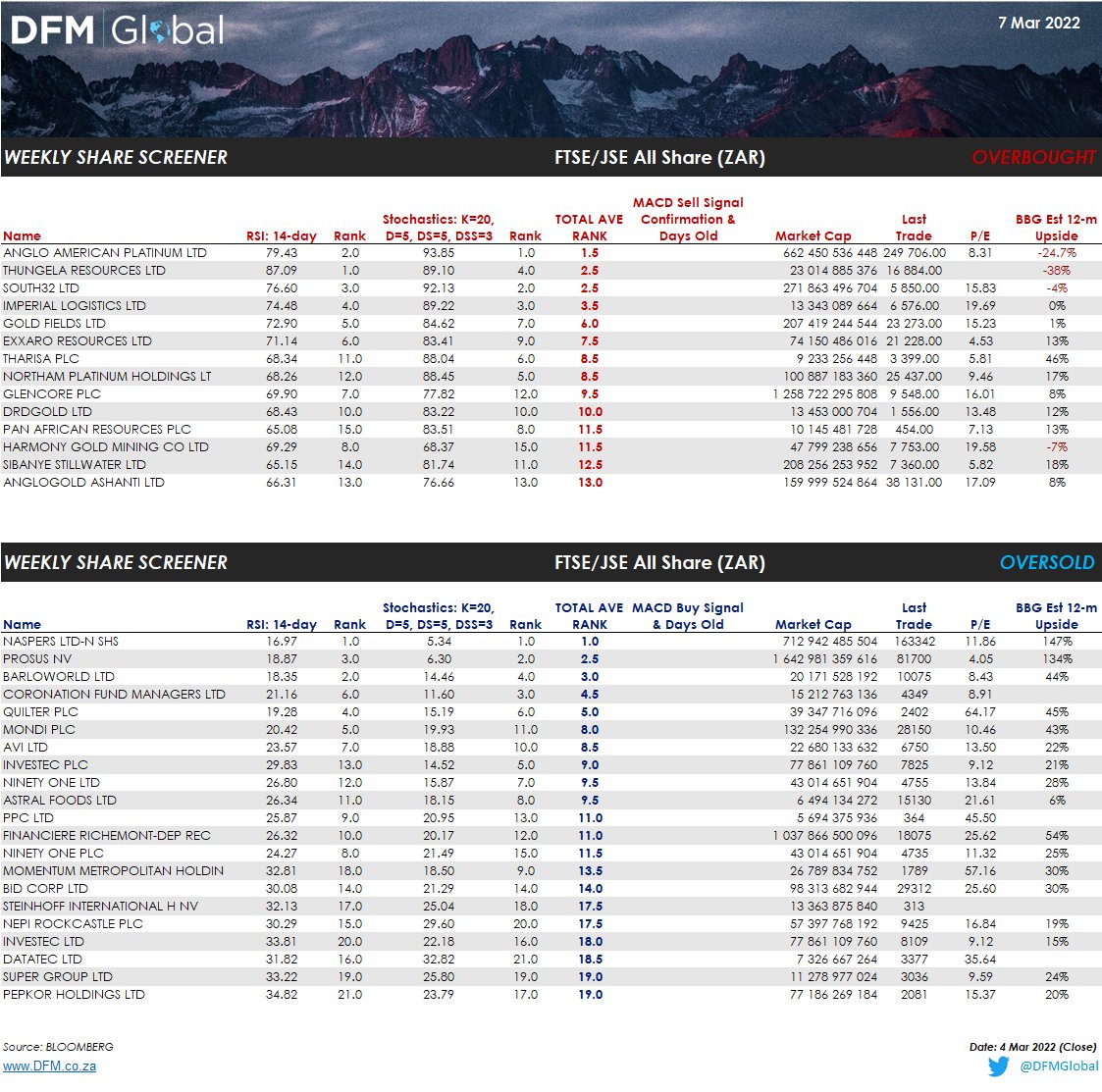The height and width of the screenshot is (1092, 1102).
Task: Select PAN AFRICAN RESOURCES PLC name
Action: click(x=97, y=429)
